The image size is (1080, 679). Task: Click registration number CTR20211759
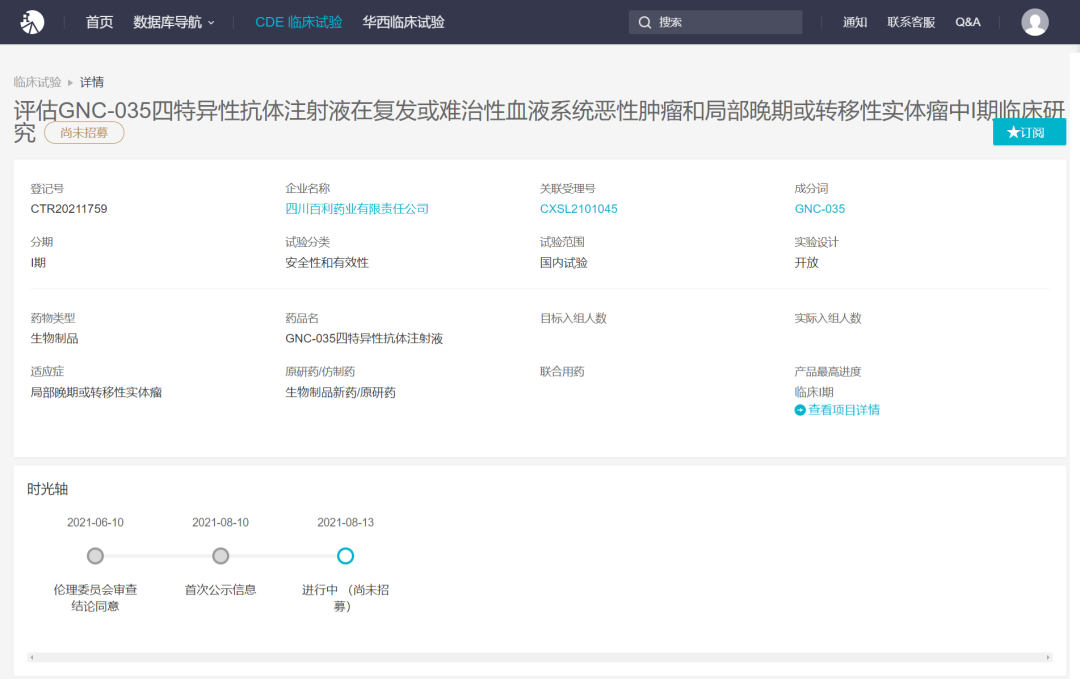coord(69,209)
